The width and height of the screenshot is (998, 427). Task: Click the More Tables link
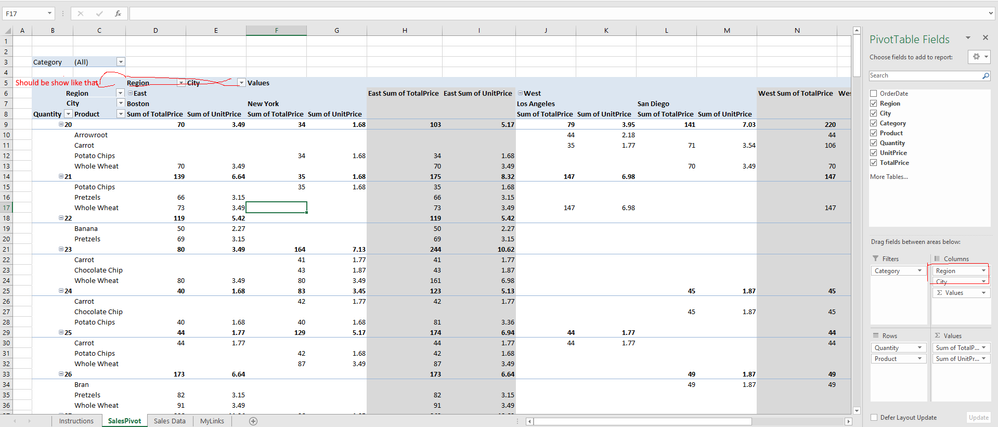[890, 176]
